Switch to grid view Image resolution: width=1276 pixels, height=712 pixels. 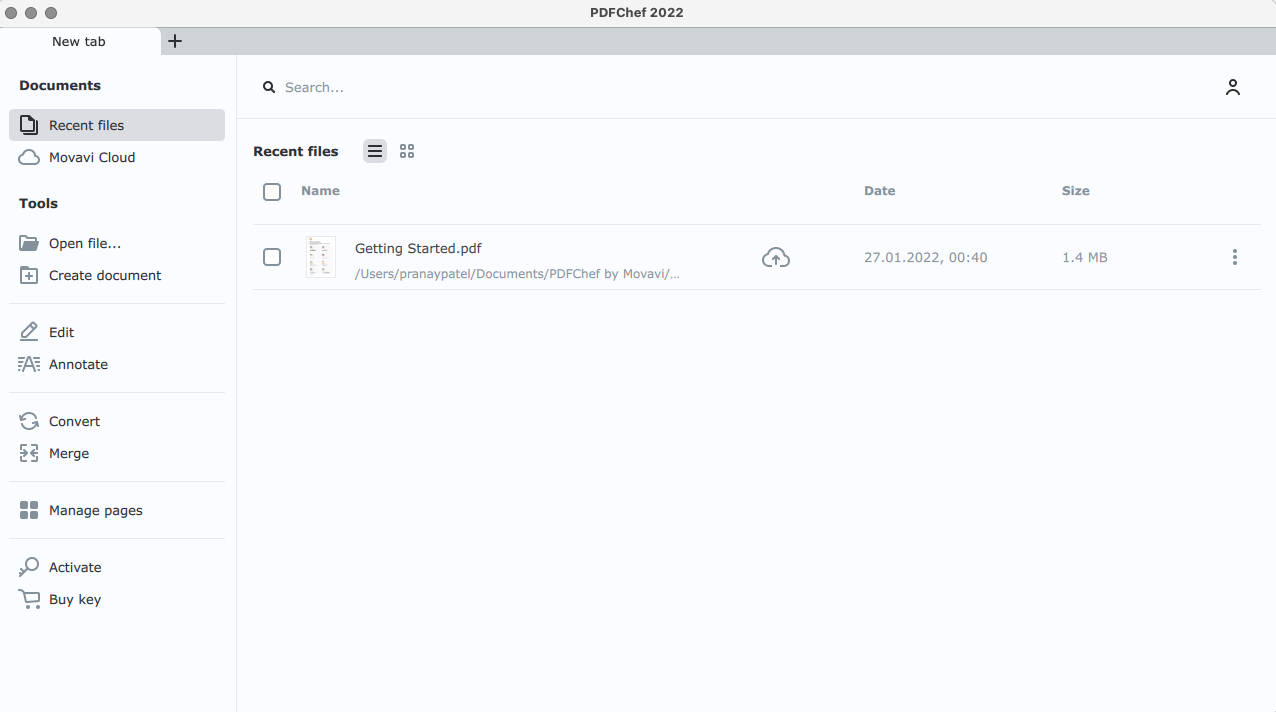click(x=407, y=151)
